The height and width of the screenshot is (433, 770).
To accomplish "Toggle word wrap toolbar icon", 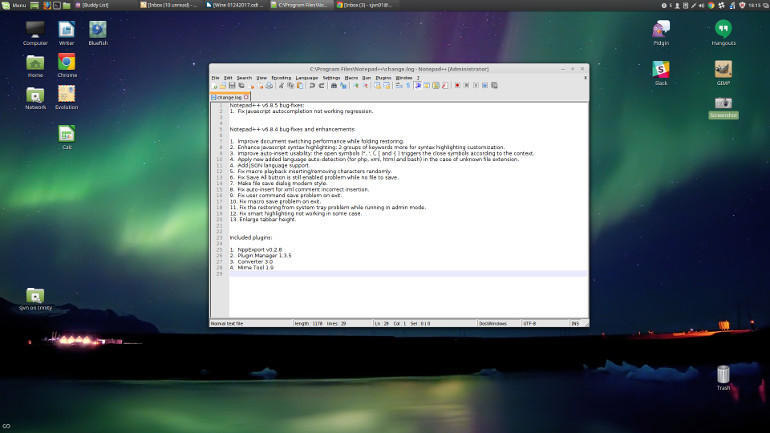I will click(399, 85).
